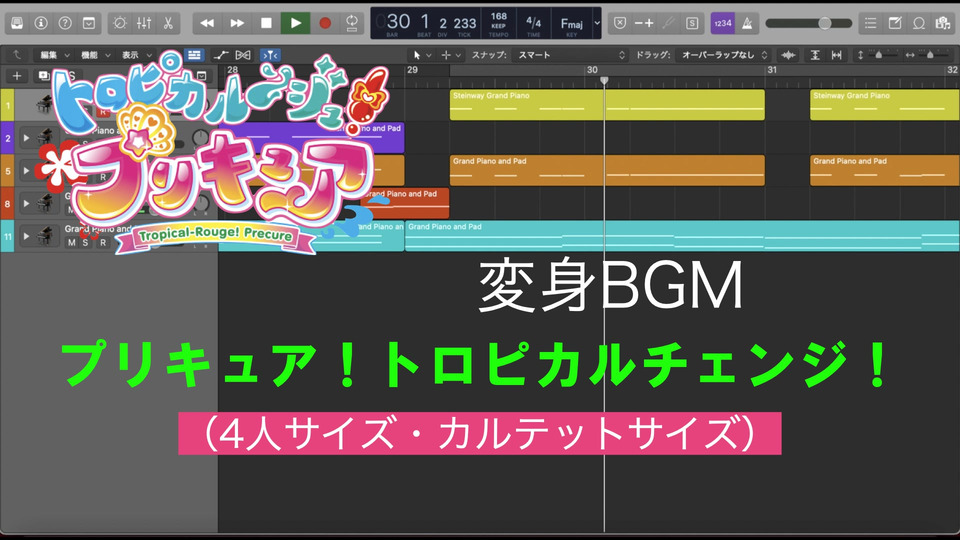Open the Loop Browser icon
Viewport: 960px width, 540px height.
[x=918, y=23]
